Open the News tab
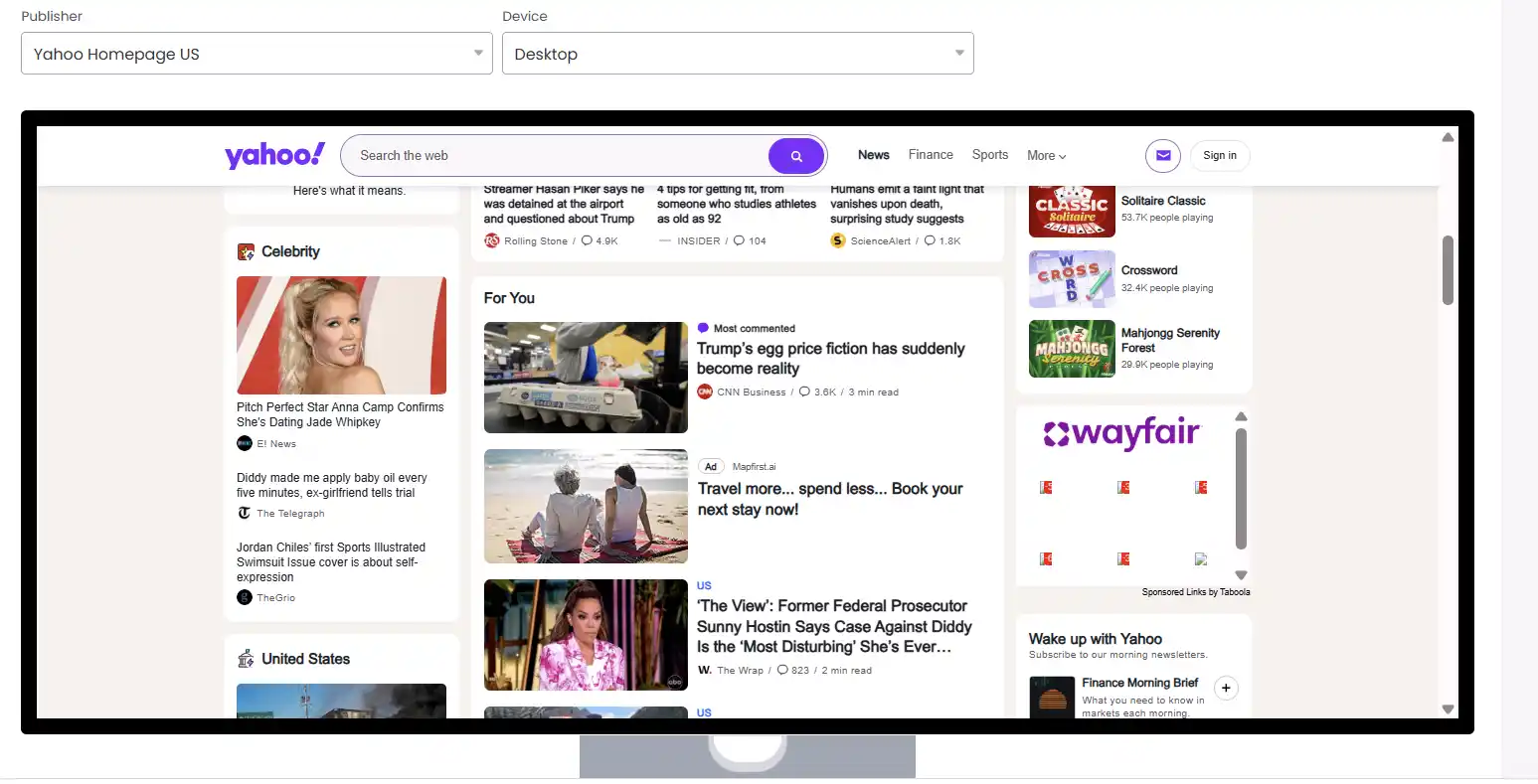 (874, 155)
